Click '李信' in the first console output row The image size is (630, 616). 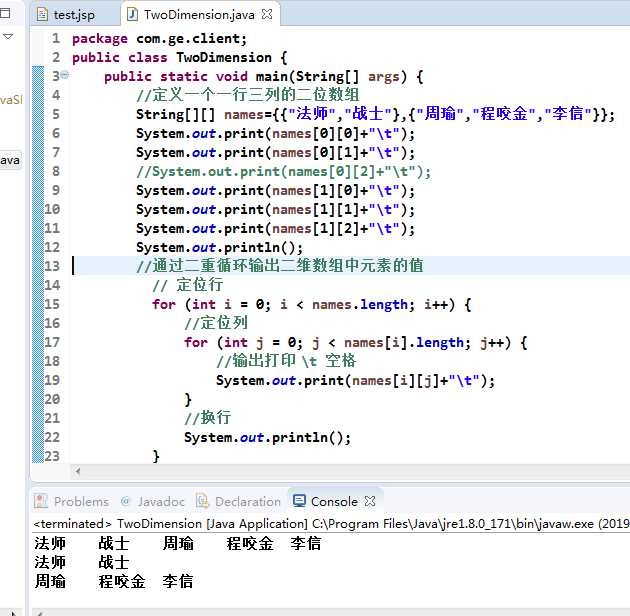point(306,544)
